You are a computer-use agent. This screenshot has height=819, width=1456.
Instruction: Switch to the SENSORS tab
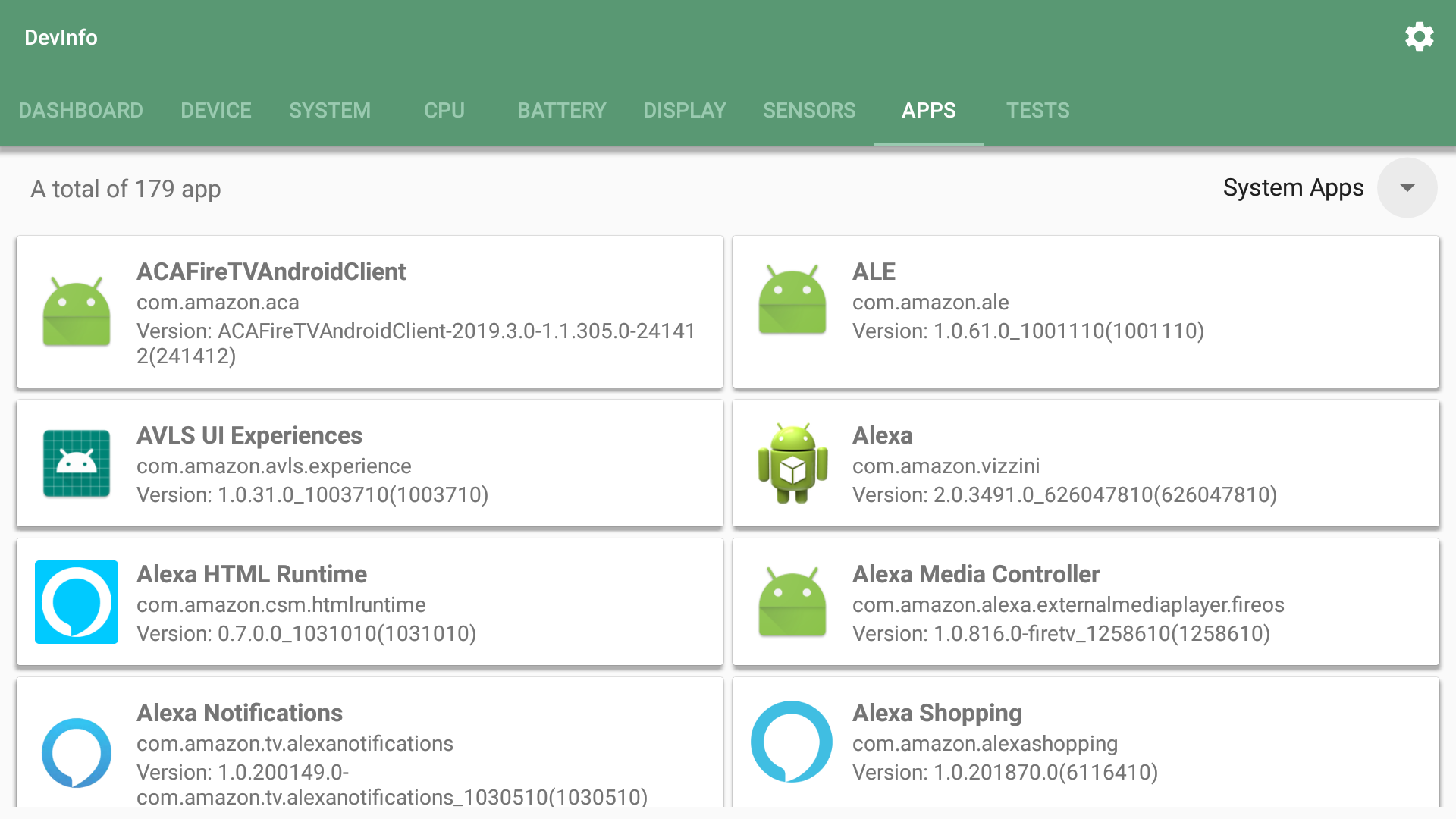tap(808, 110)
